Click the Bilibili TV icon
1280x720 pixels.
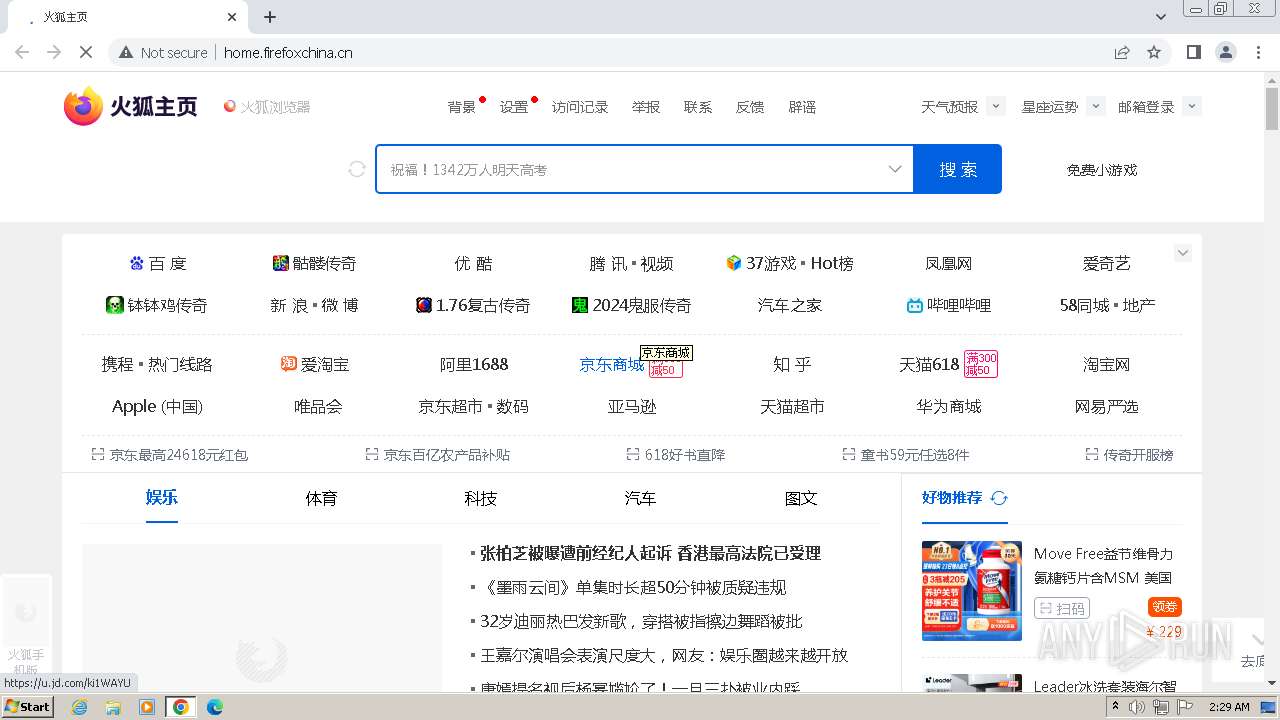coord(915,306)
